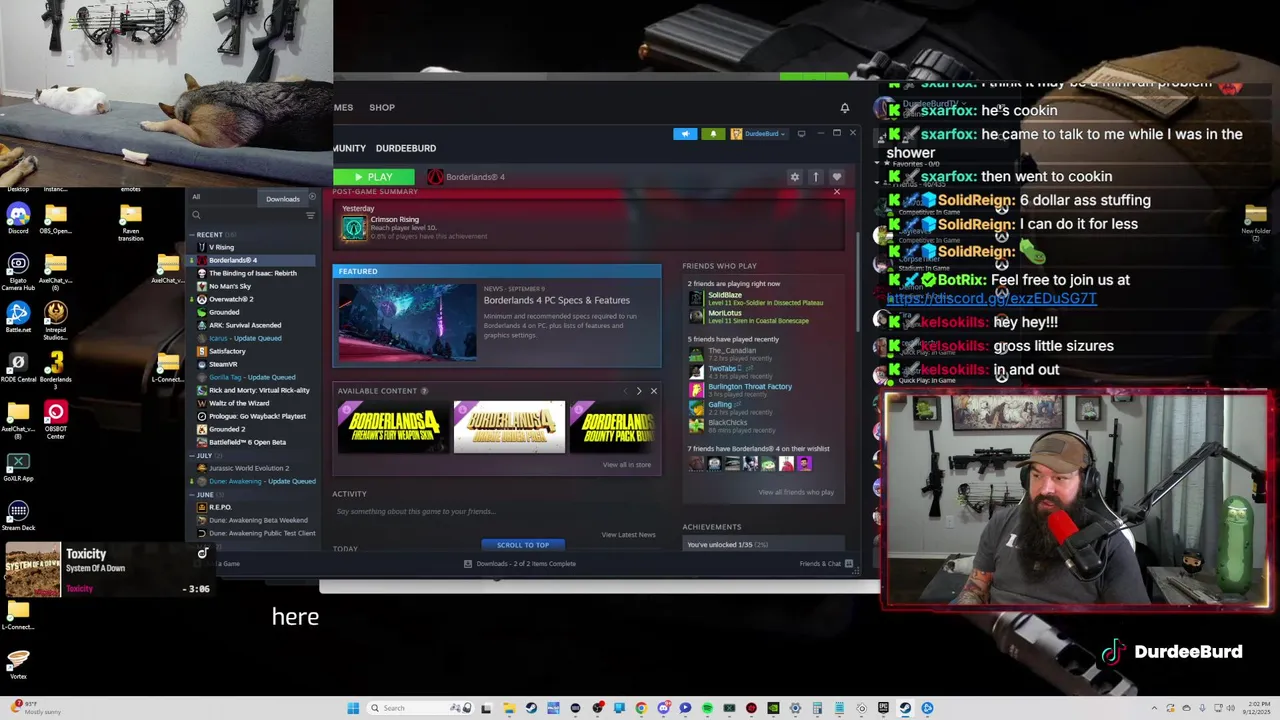
Task: Click the Discord desktop shortcut
Action: click(x=18, y=218)
